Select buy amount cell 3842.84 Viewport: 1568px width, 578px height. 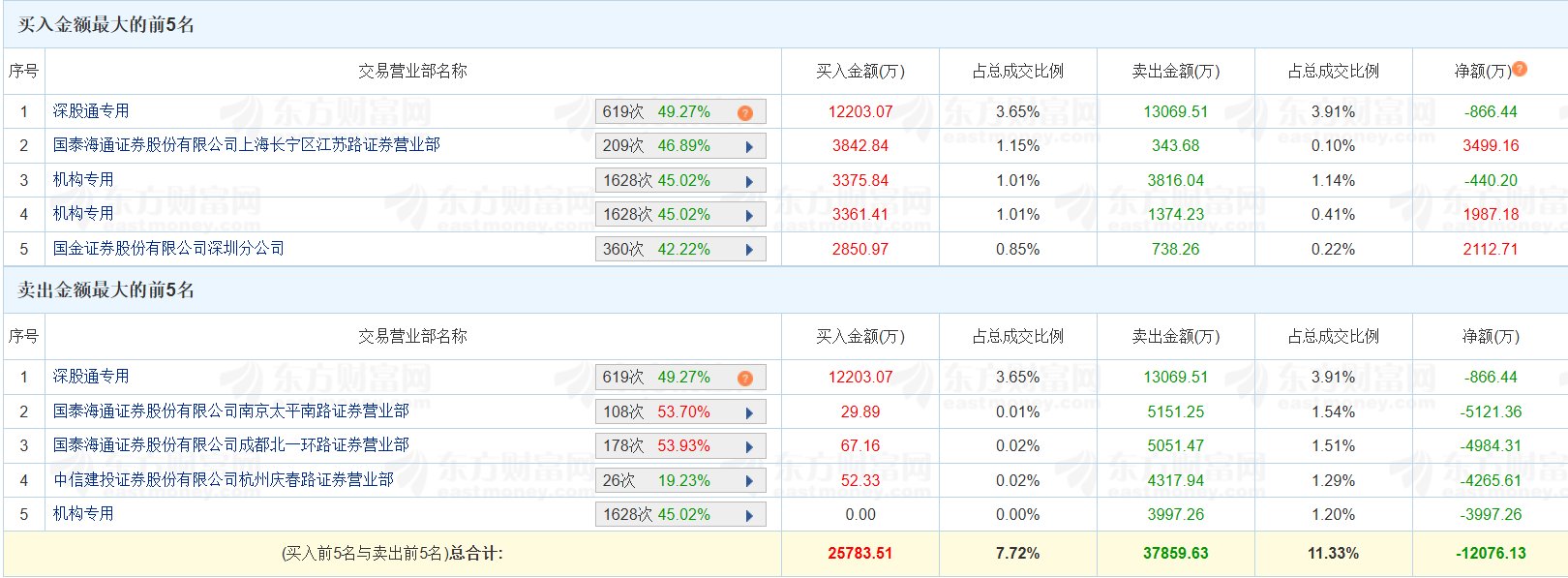(860, 146)
